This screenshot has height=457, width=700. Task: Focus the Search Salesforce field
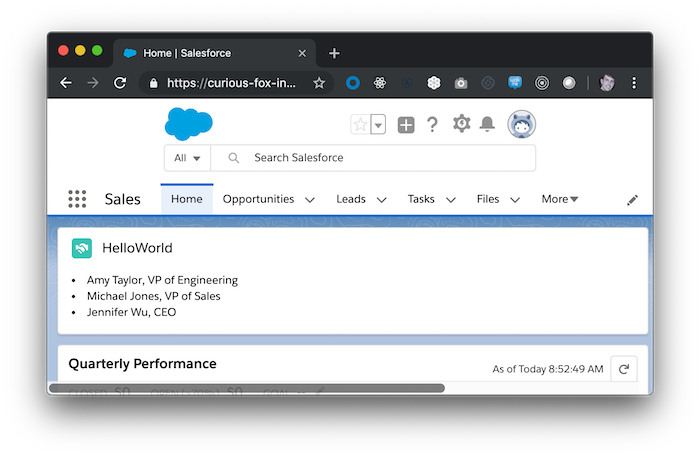coord(373,158)
